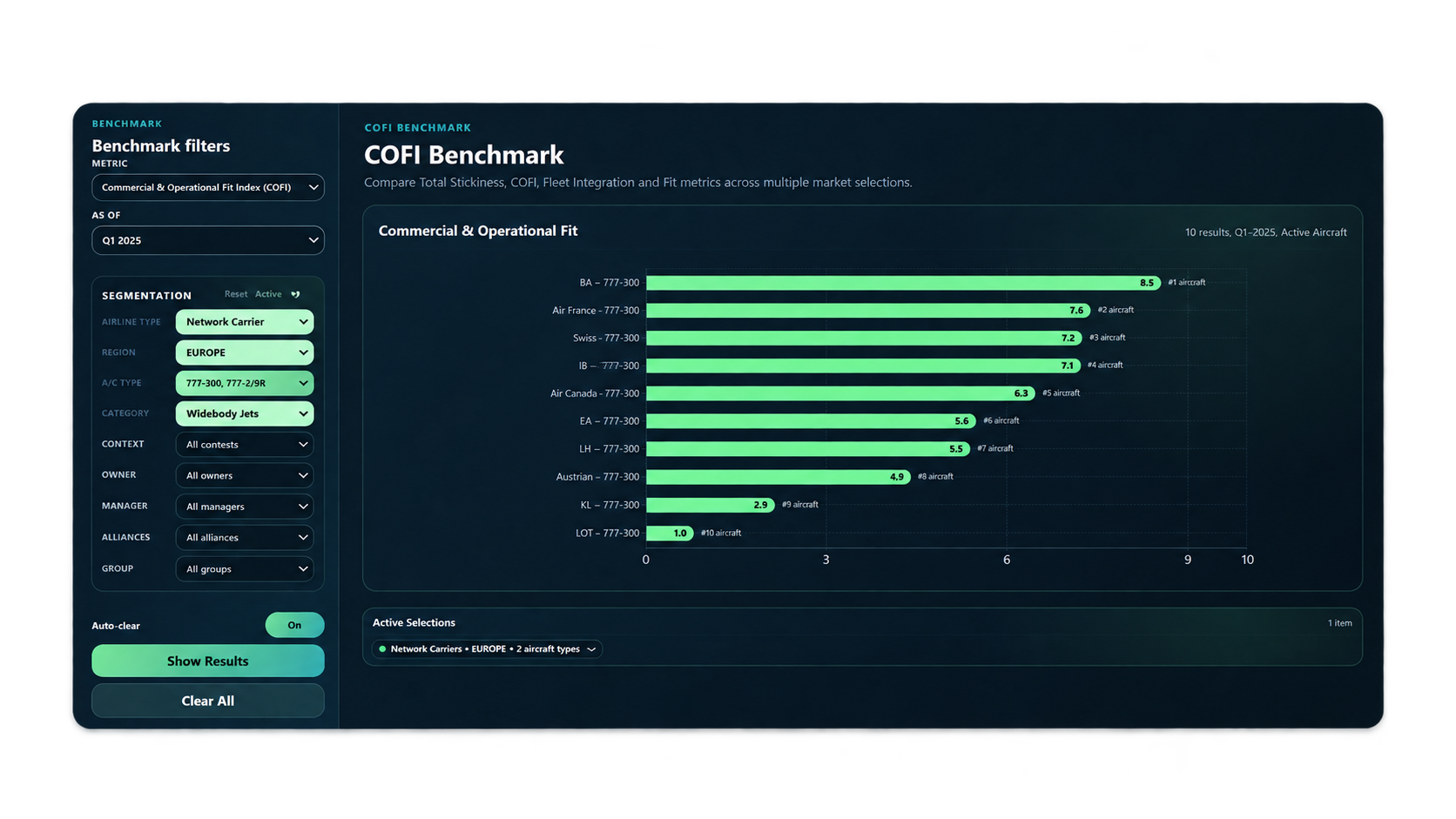Open Category Widebody Jets dropdown
Screen dimensions: 1456x819
[x=245, y=413]
